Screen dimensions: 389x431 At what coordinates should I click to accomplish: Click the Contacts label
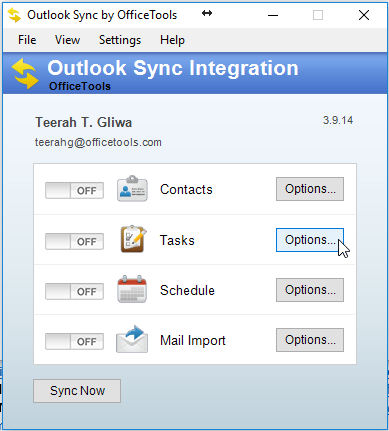186,189
